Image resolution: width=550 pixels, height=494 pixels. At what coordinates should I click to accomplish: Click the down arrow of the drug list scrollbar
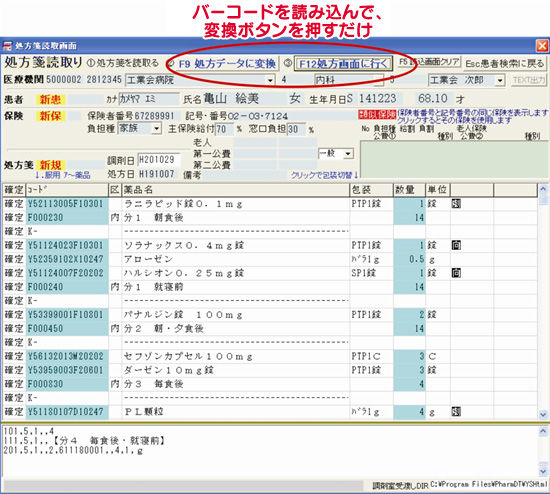click(543, 414)
